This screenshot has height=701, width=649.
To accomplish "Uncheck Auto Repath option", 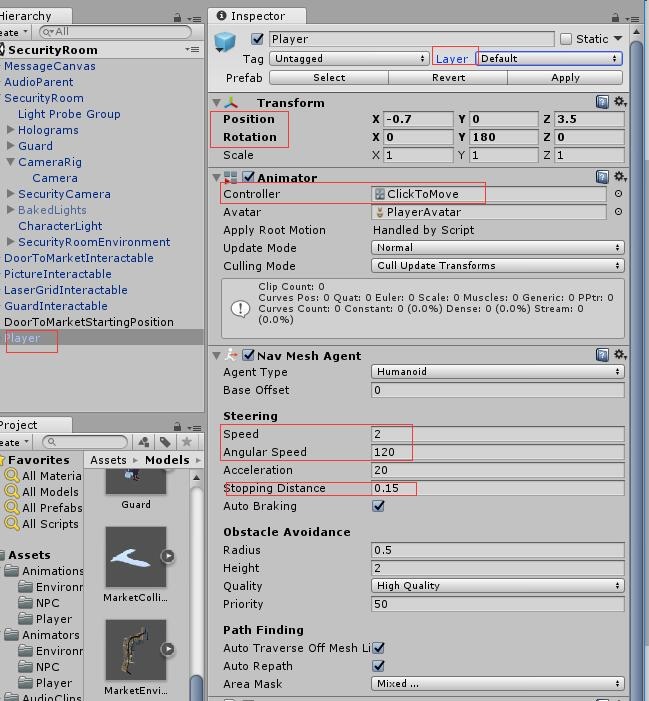I will tap(378, 666).
